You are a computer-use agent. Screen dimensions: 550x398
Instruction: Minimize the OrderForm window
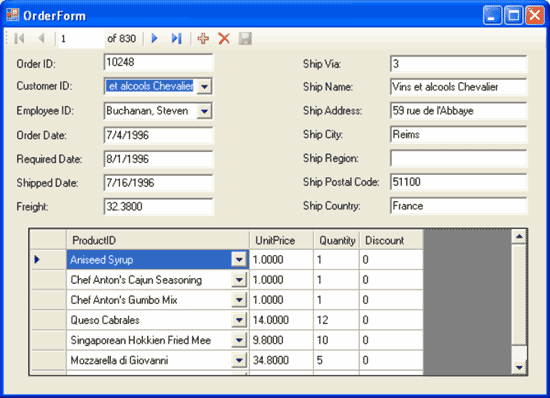tap(492, 15)
